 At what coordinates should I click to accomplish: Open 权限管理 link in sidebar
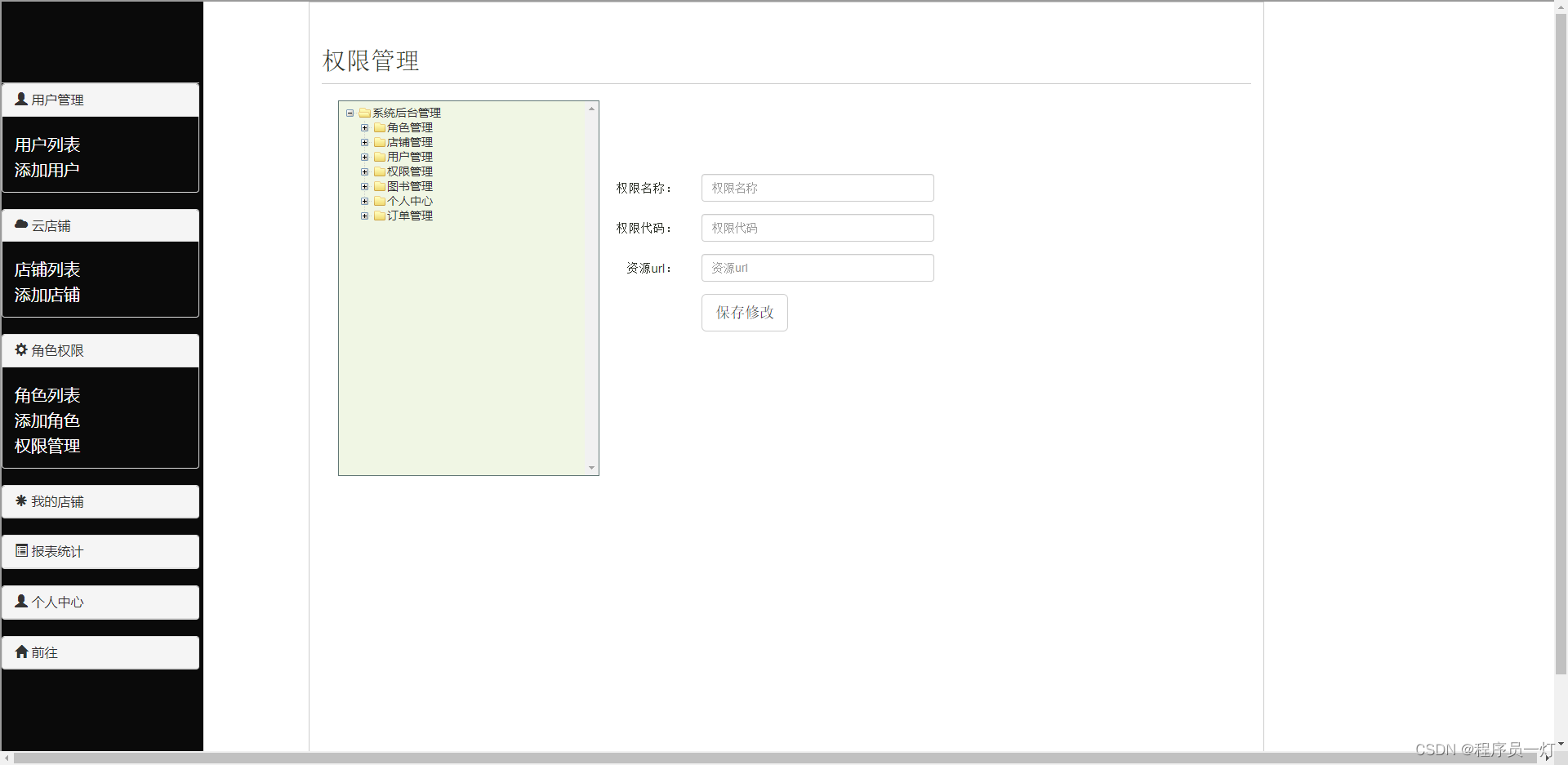pos(47,446)
